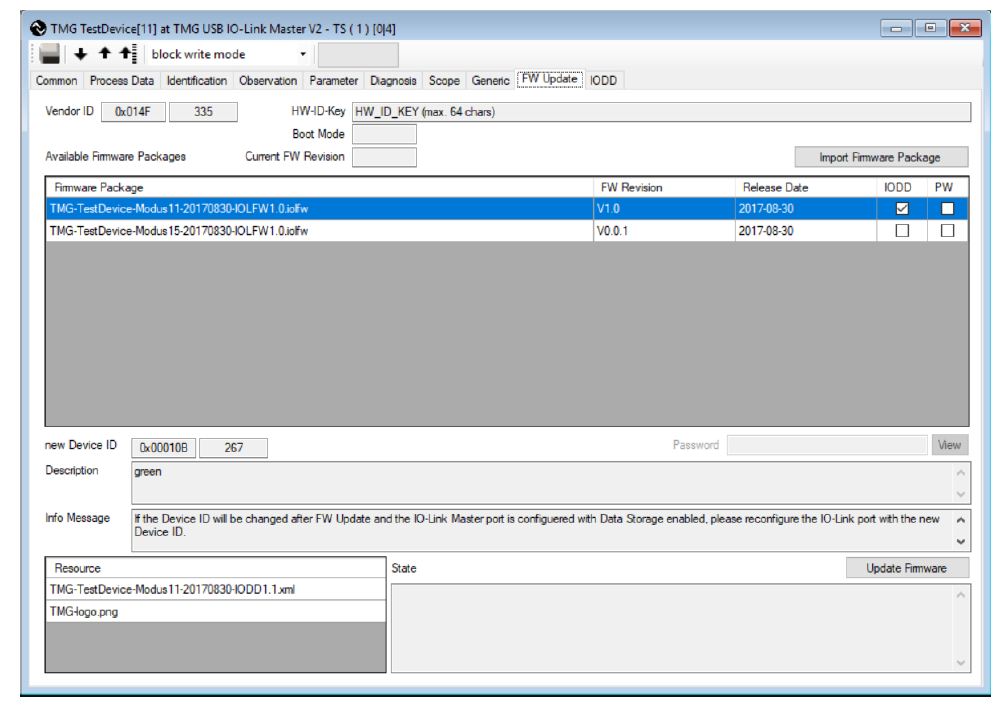
Task: Click Import Firmware Package button
Action: (880, 157)
